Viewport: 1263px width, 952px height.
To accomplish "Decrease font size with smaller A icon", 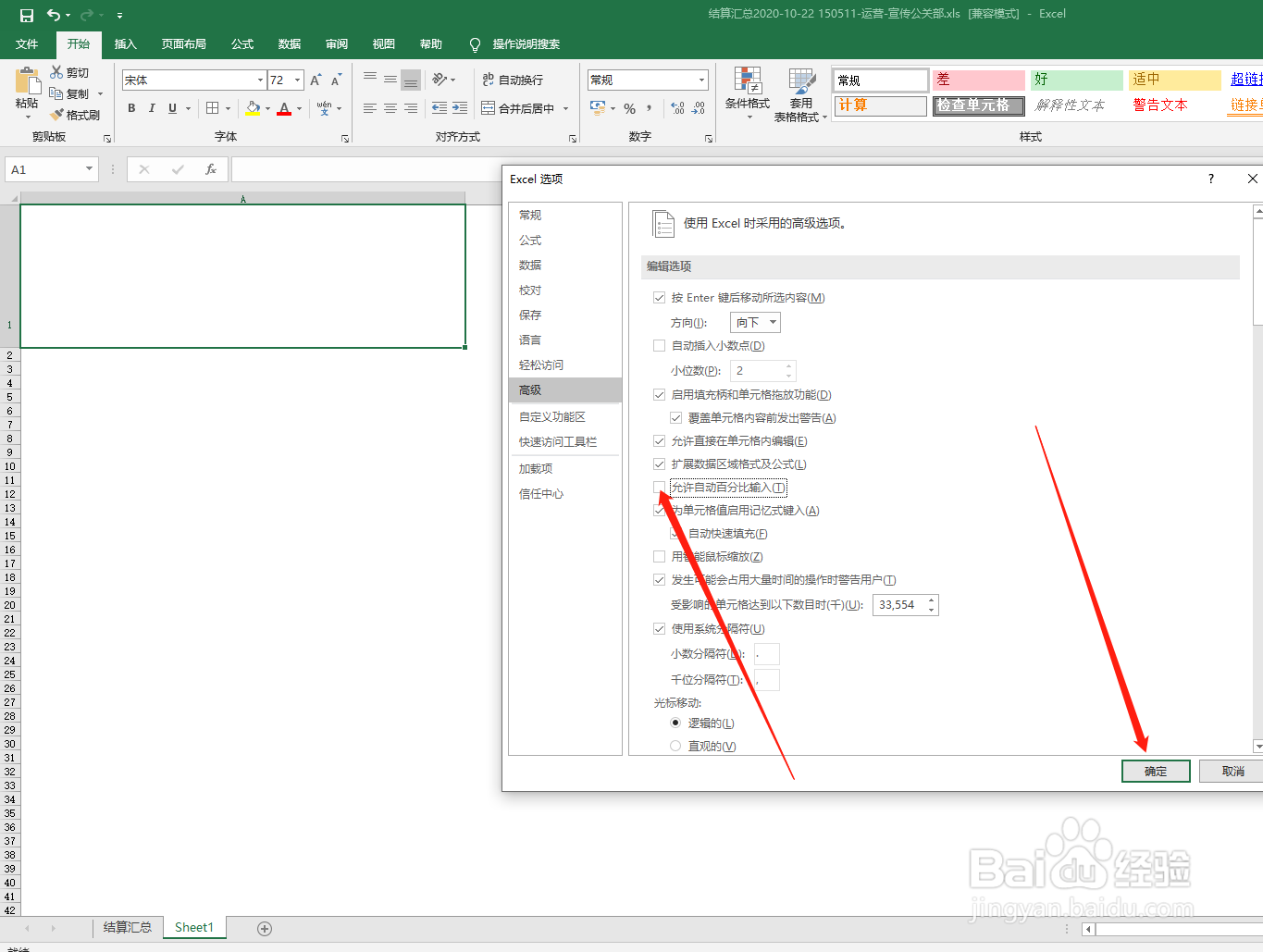I will 336,80.
